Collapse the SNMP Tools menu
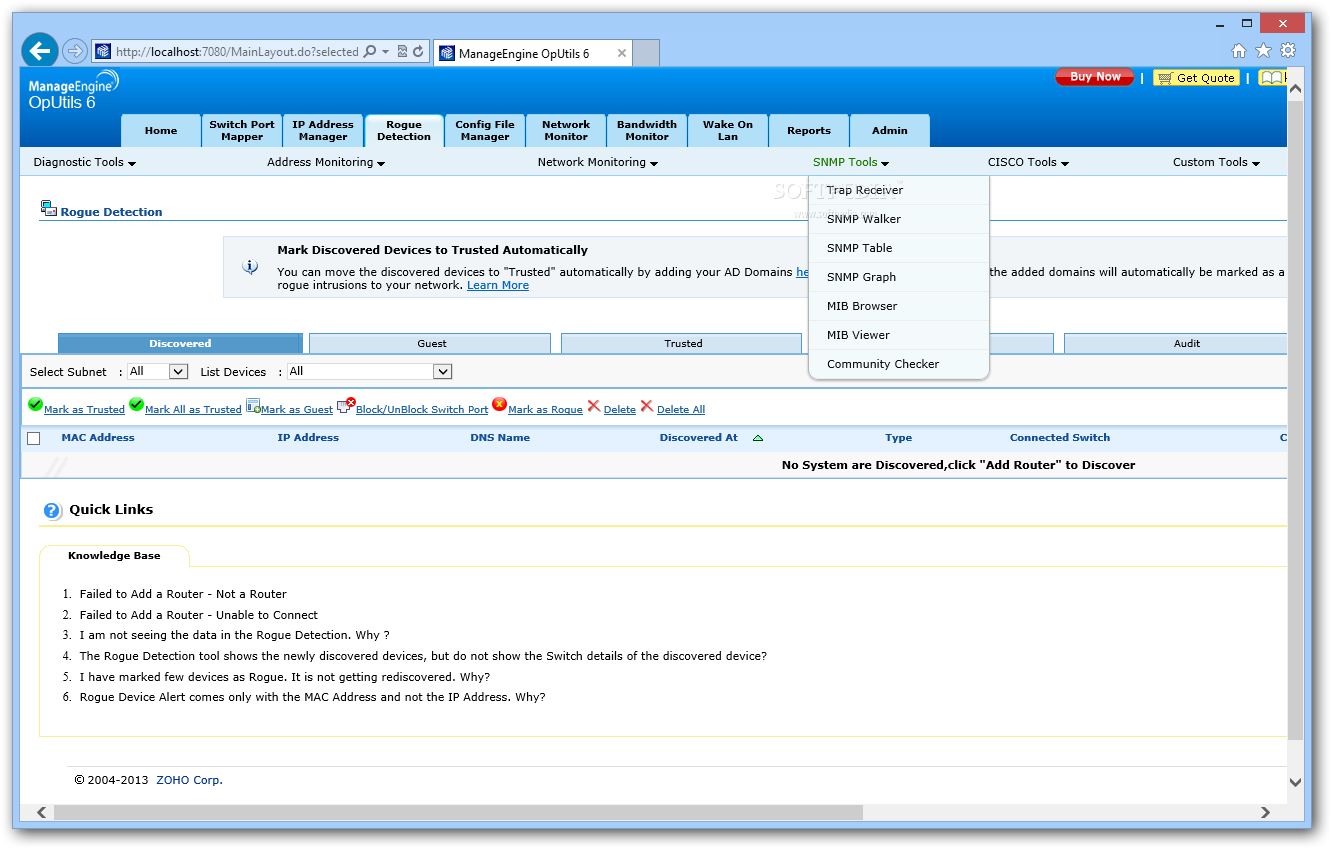The height and width of the screenshot is (849, 1332). pyautogui.click(x=851, y=162)
